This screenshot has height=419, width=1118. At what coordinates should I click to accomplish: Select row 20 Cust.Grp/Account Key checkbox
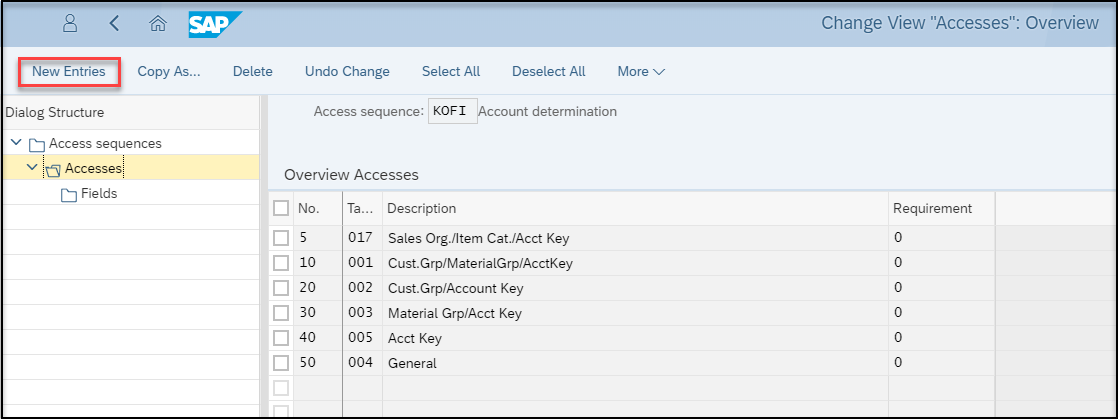pyautogui.click(x=281, y=288)
